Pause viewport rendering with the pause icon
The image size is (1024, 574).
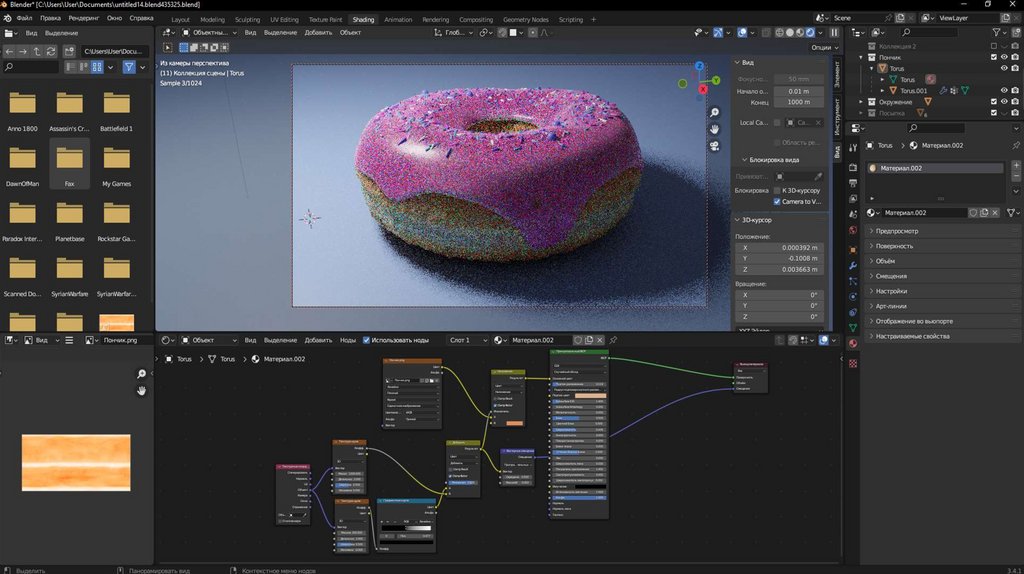click(835, 32)
